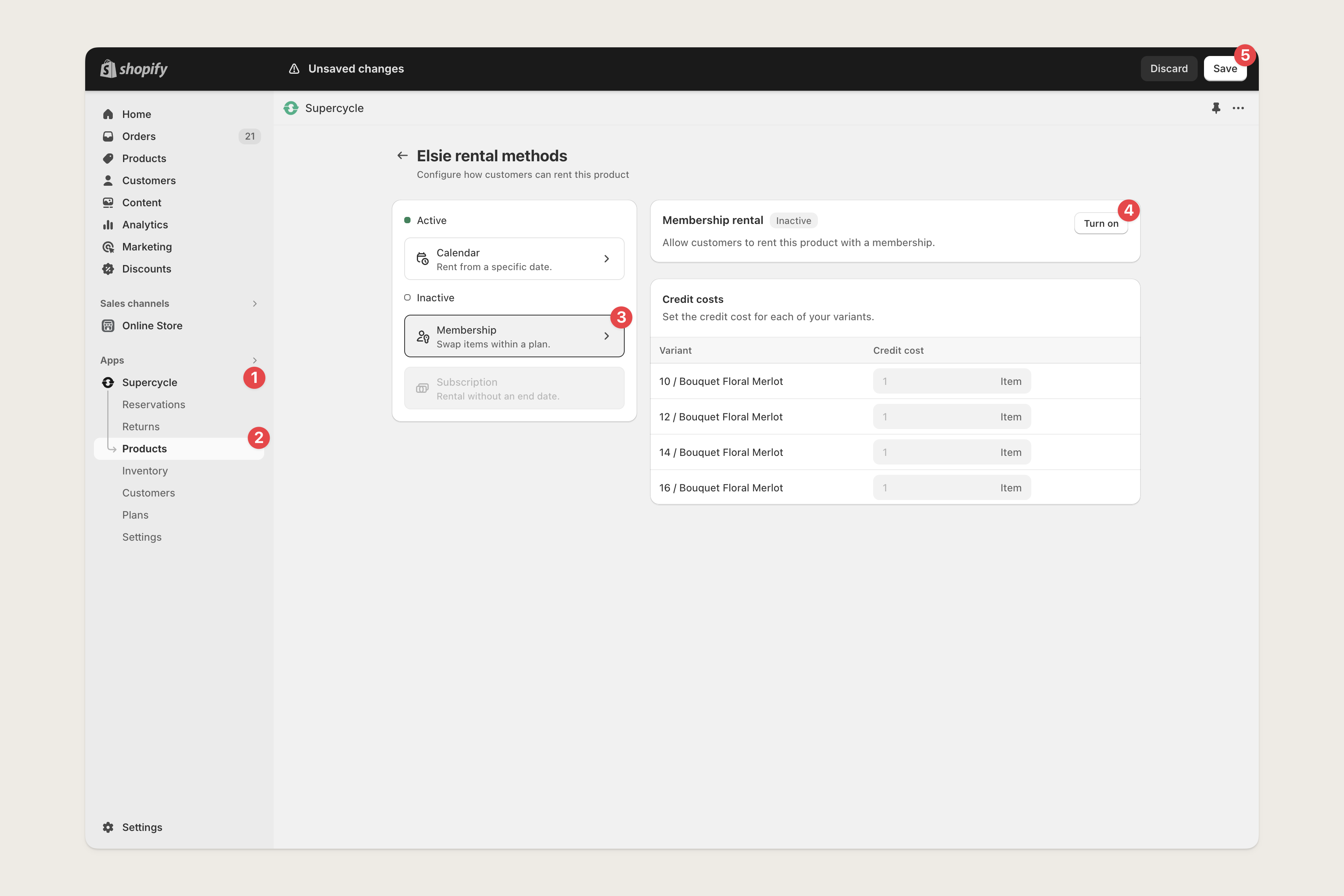Click the Settings gear icon
The height and width of the screenshot is (896, 1344).
coord(108,827)
